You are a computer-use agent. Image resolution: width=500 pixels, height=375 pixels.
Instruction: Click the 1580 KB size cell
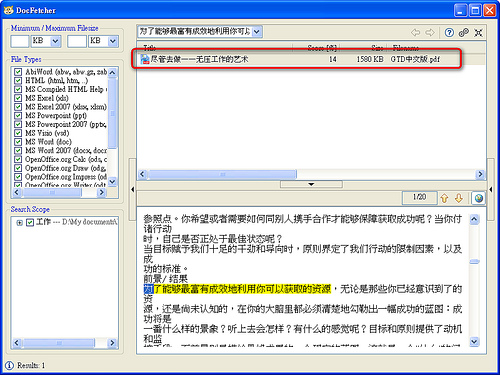[370, 59]
